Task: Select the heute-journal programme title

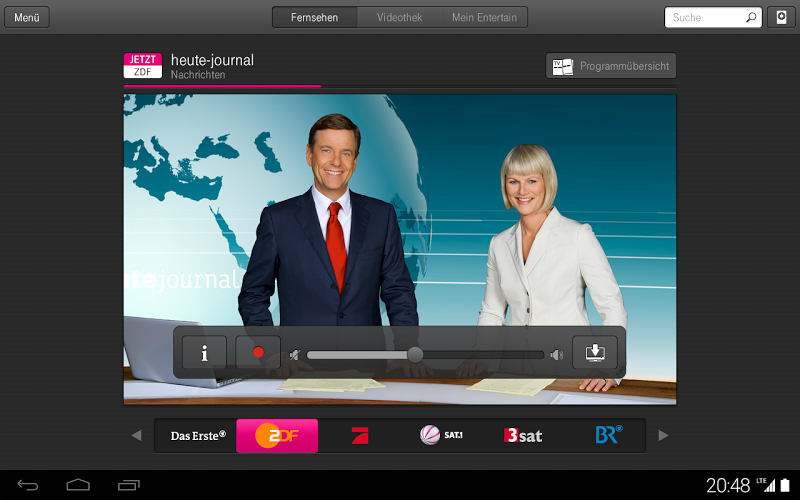Action: [212, 60]
